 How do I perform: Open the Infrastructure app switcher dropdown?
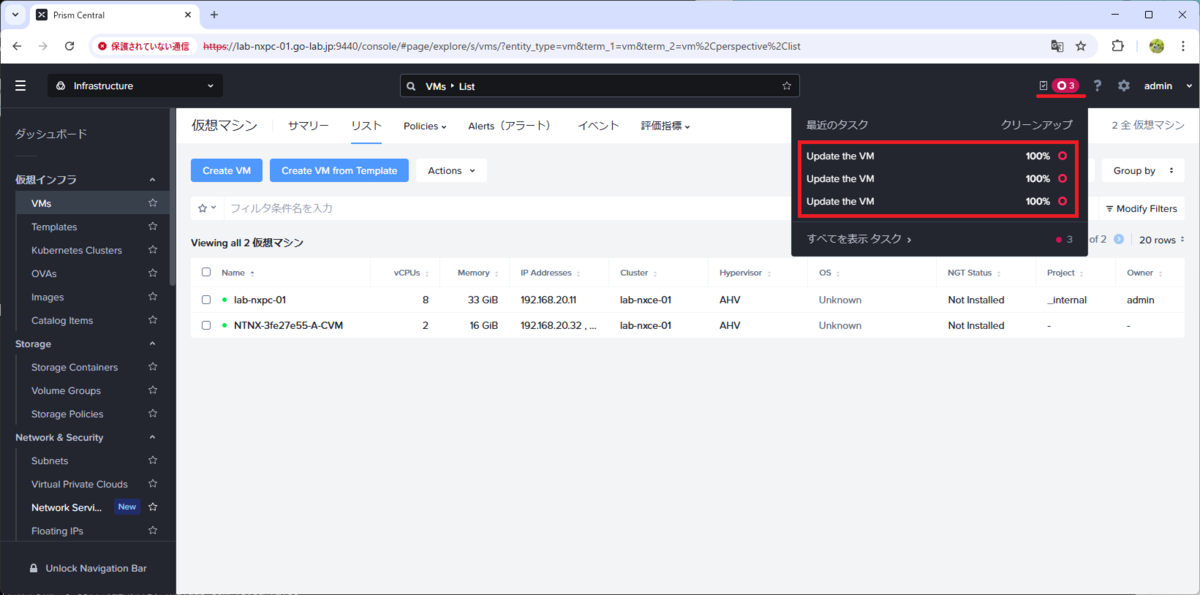(136, 86)
